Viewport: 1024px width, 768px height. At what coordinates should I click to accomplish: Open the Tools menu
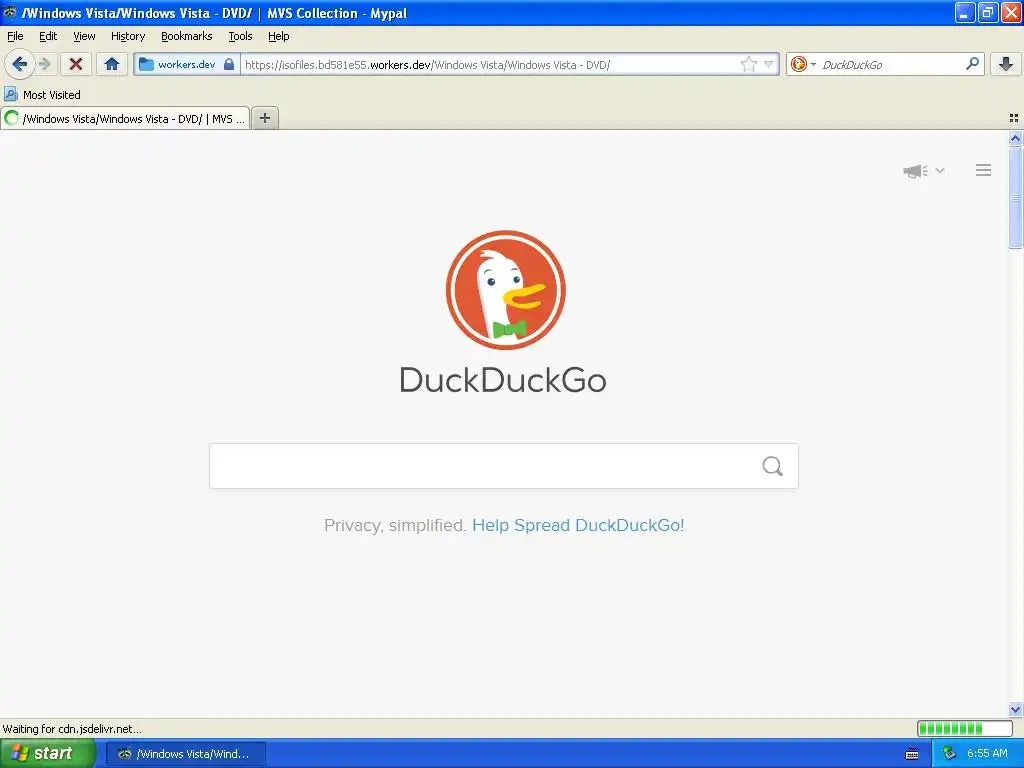click(240, 36)
